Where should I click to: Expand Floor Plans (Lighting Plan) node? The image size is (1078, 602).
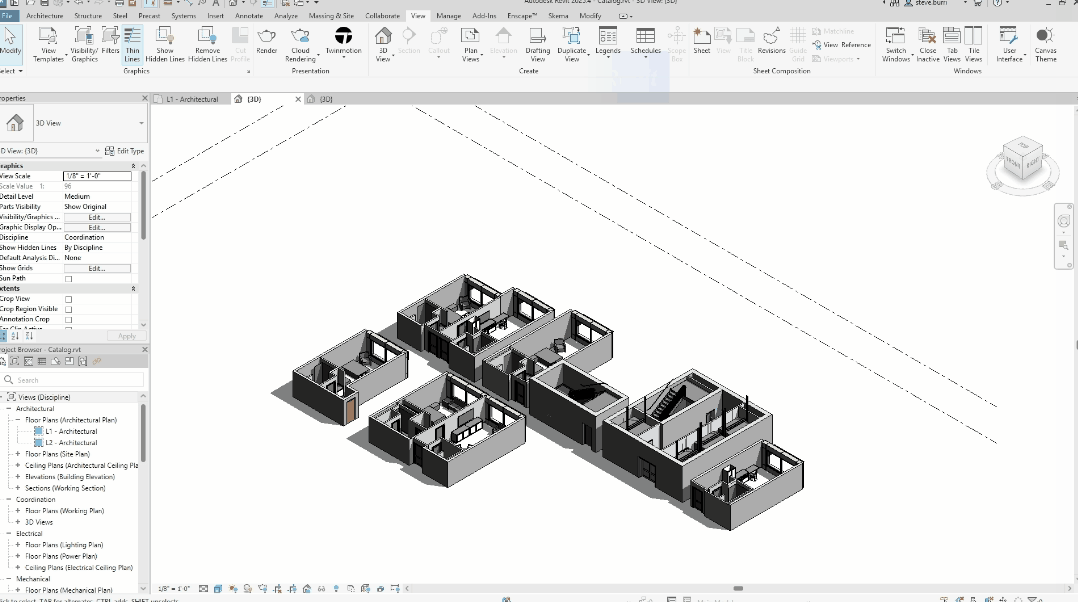coord(18,545)
